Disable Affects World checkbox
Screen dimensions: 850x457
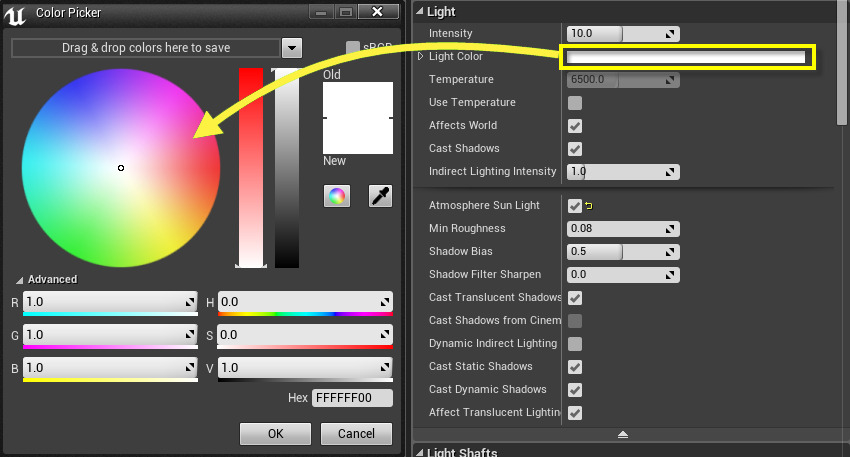pos(575,126)
